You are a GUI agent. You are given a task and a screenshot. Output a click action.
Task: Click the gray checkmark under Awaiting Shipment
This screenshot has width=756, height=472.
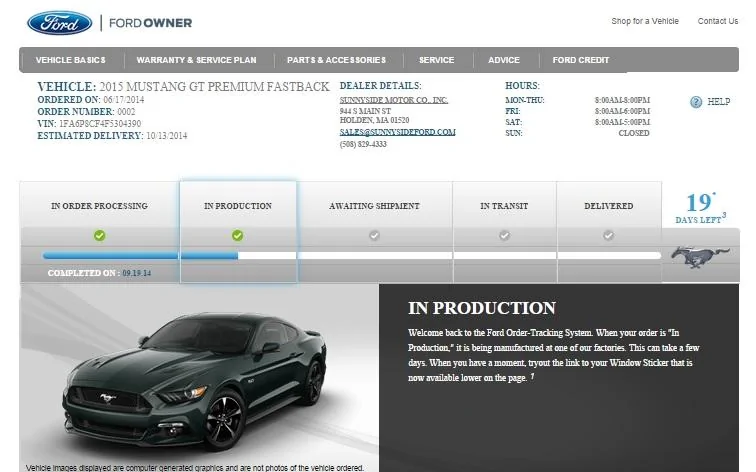374,235
